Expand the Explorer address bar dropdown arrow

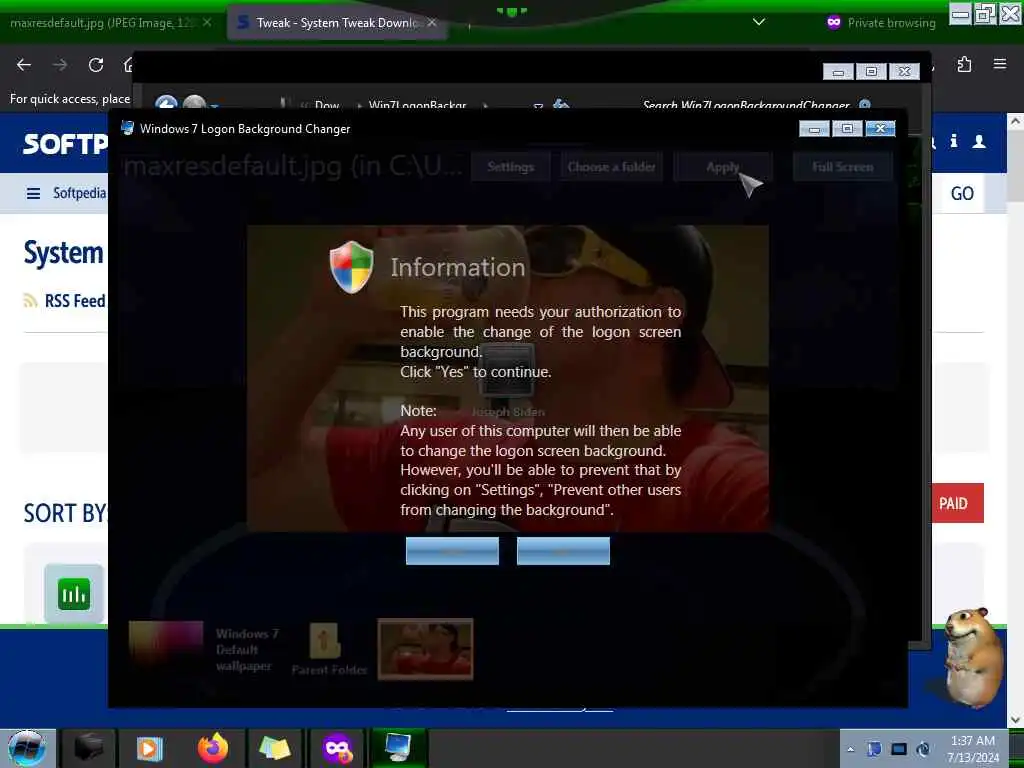(x=538, y=105)
